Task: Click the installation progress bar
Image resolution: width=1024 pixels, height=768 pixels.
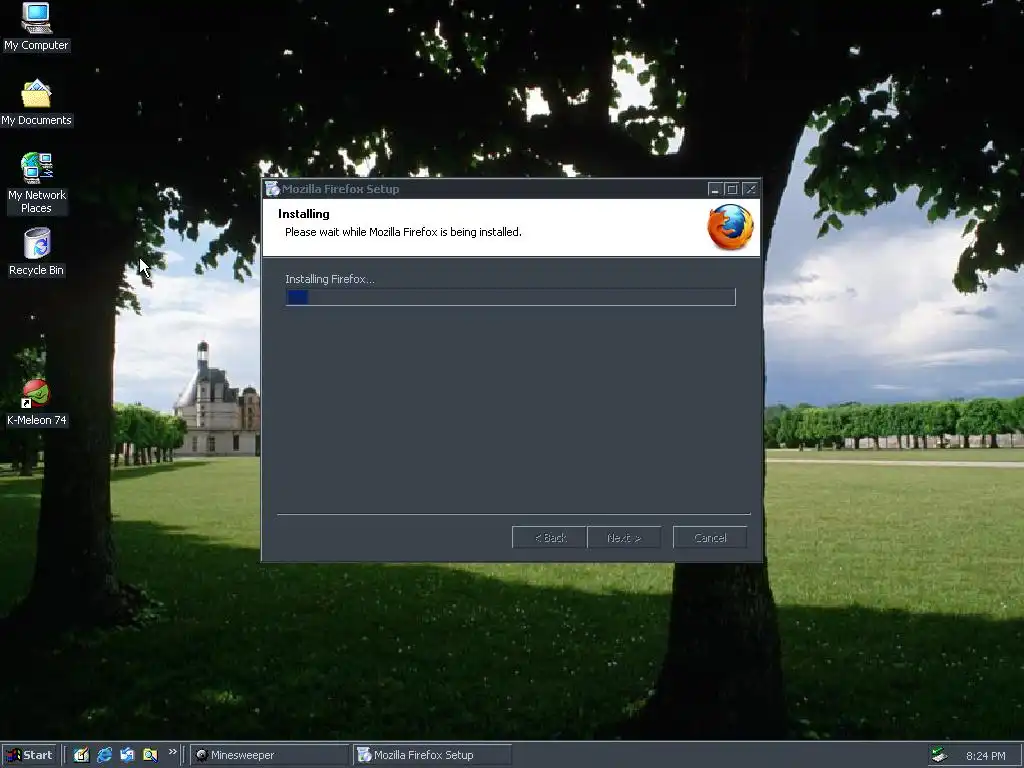Action: point(511,297)
